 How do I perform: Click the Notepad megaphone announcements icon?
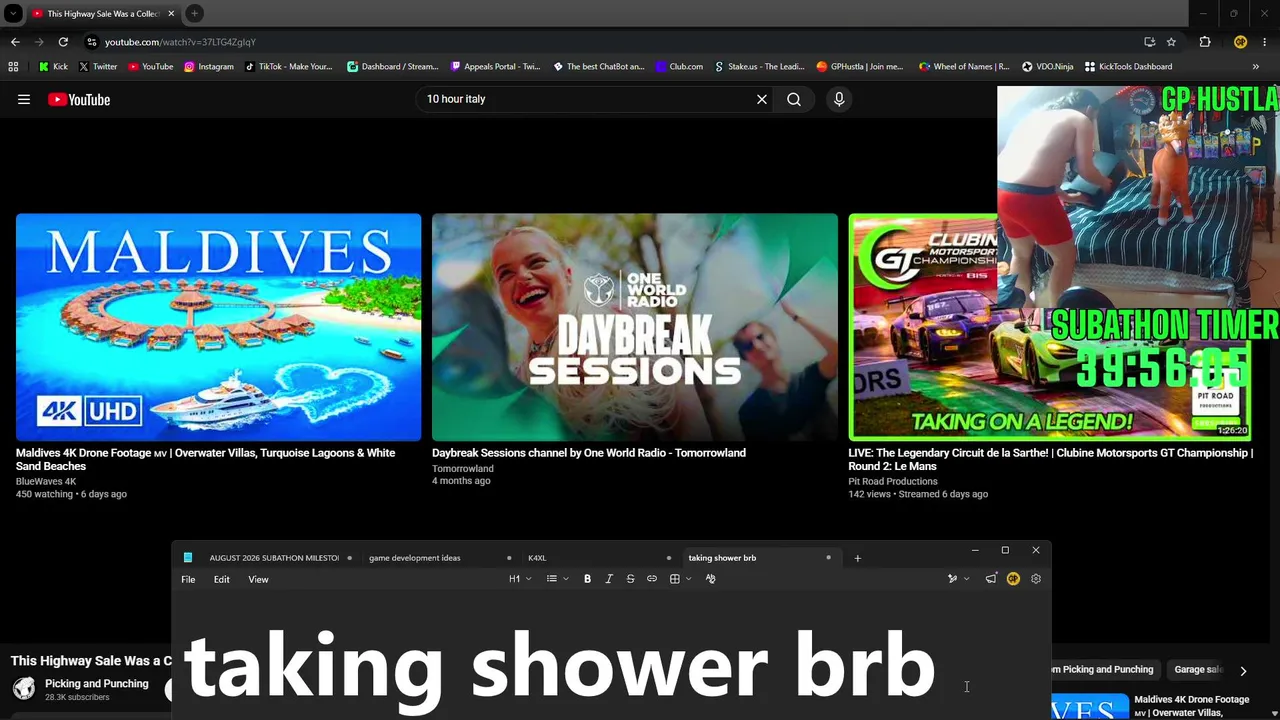[991, 579]
